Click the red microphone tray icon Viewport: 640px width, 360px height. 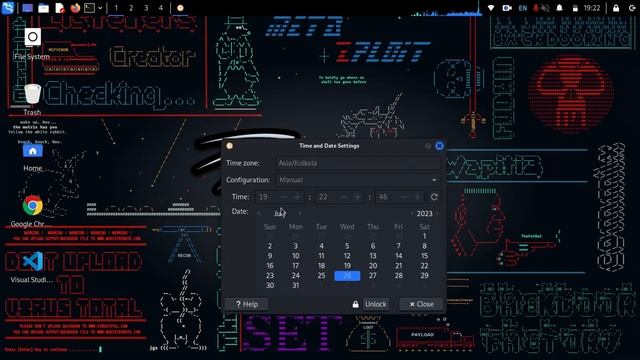pos(536,8)
